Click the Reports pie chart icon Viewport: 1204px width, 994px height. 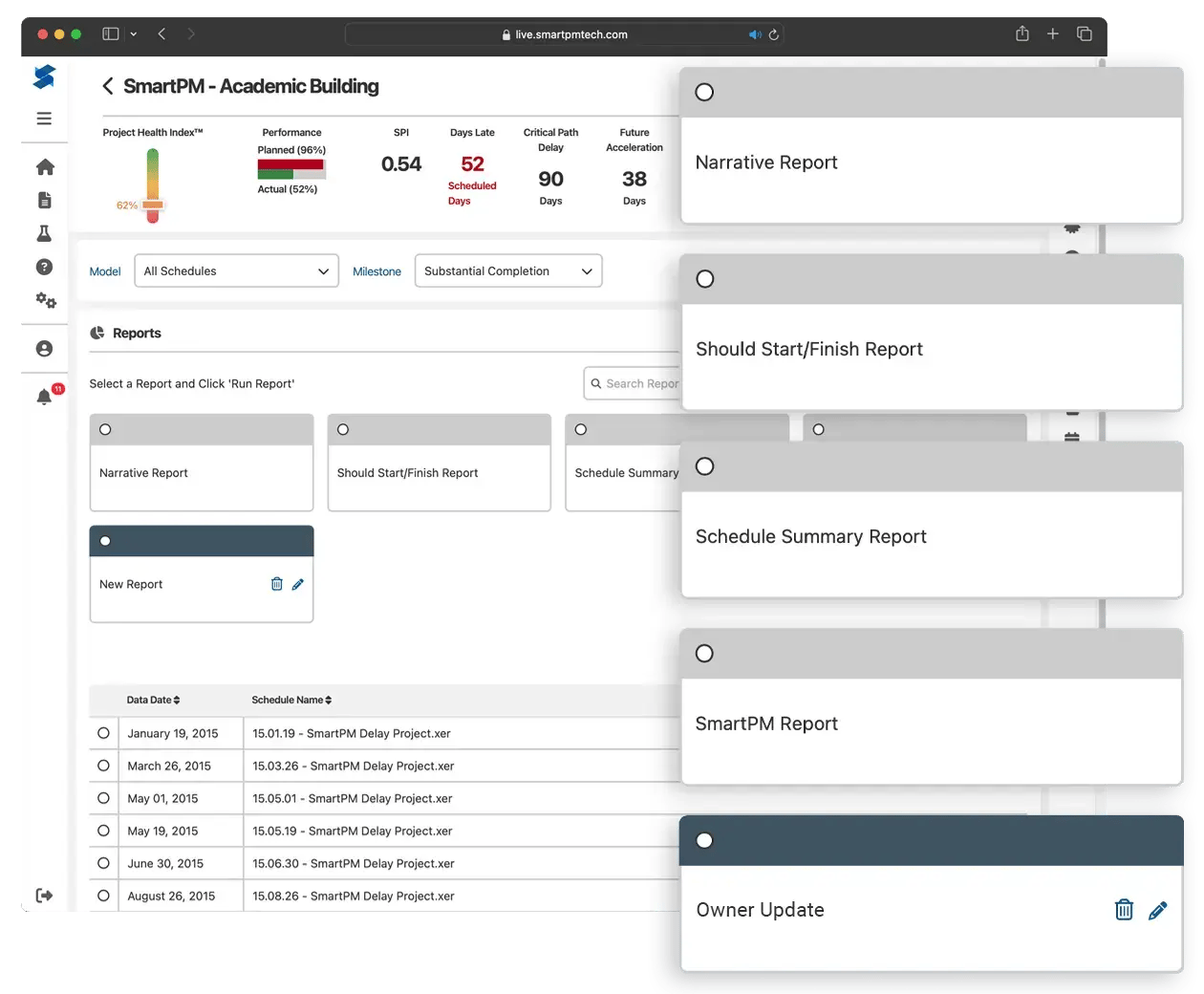(97, 333)
